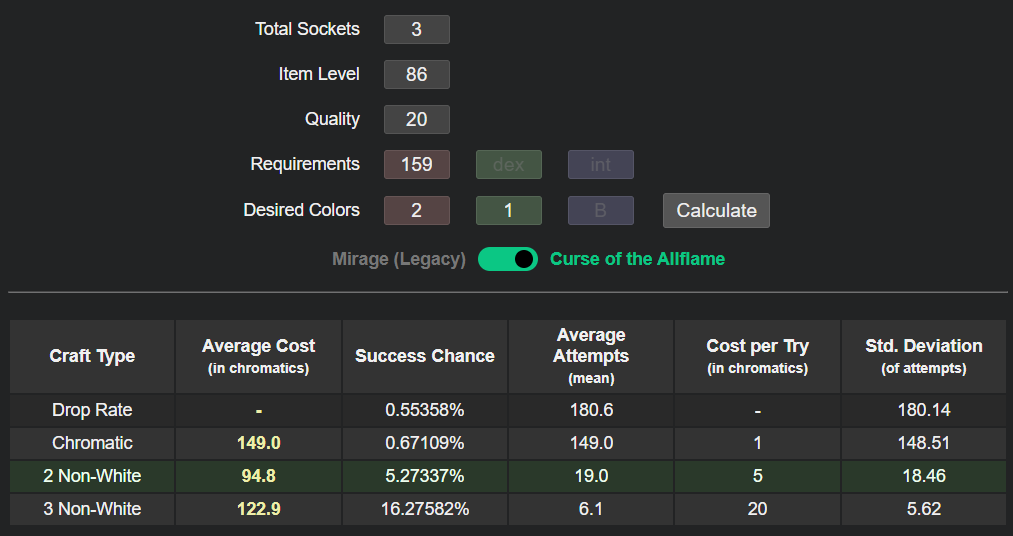Click the 122.9 average cost value
This screenshot has height=536, width=1013.
[x=258, y=509]
